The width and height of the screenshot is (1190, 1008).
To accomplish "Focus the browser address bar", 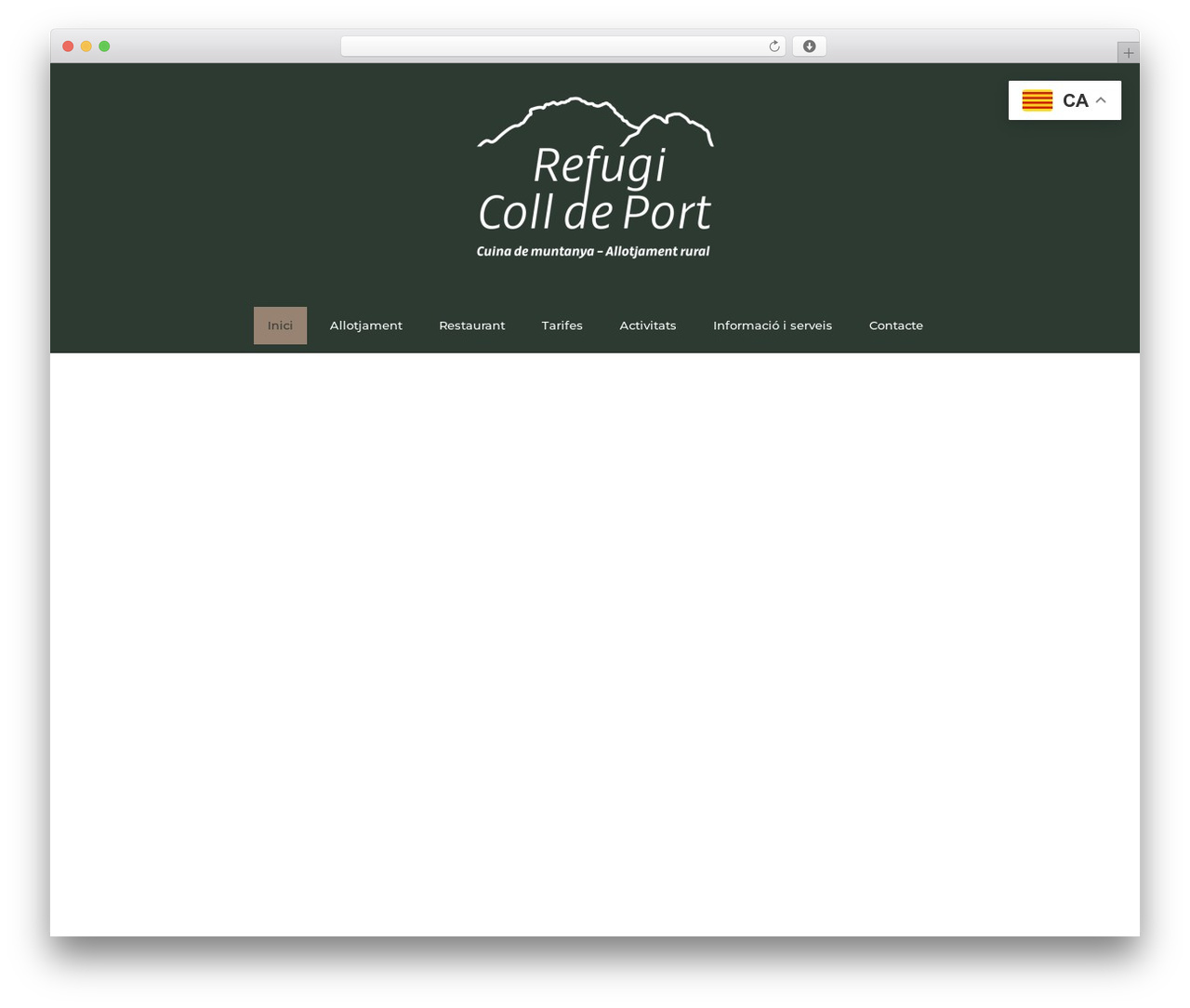I will [x=562, y=46].
